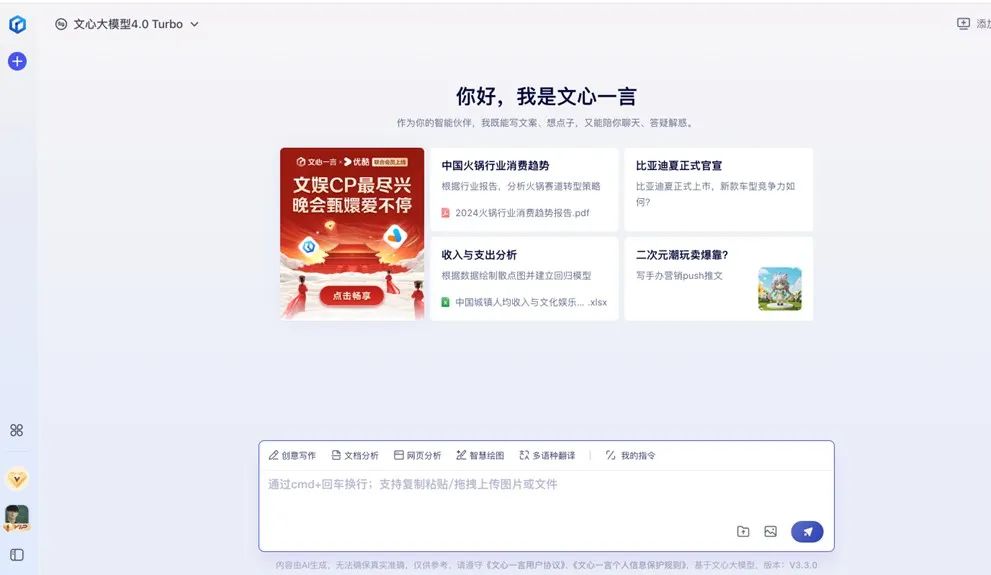Viewport: 991px width, 575px height.
Task: Select the 智慧绘图 tool
Action: tap(480, 455)
